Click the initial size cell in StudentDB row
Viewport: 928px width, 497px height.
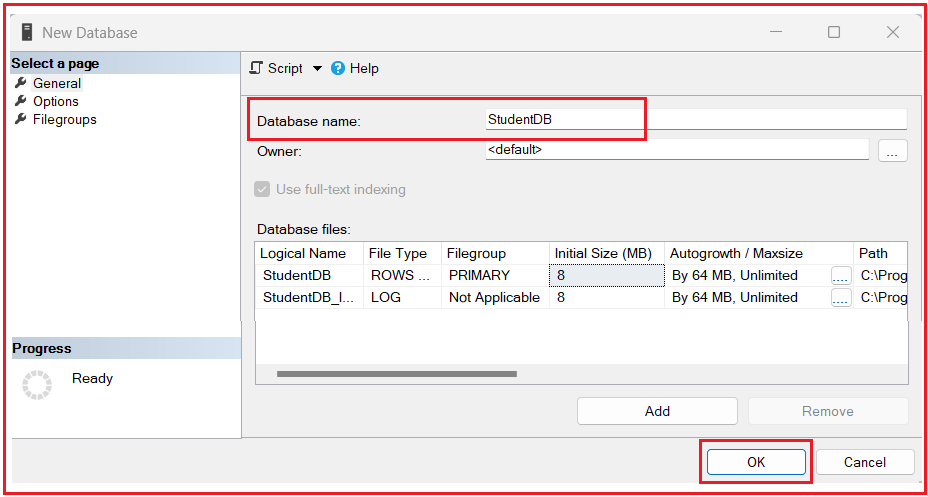pos(607,276)
